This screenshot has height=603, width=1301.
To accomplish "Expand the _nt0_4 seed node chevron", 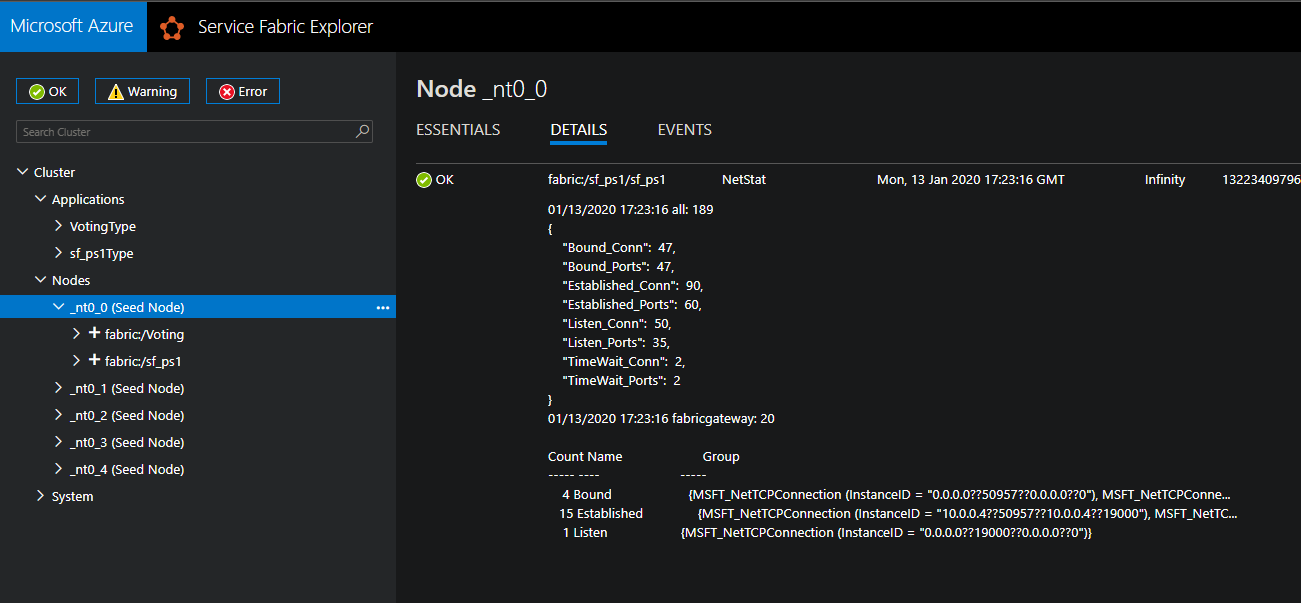I will [59, 469].
